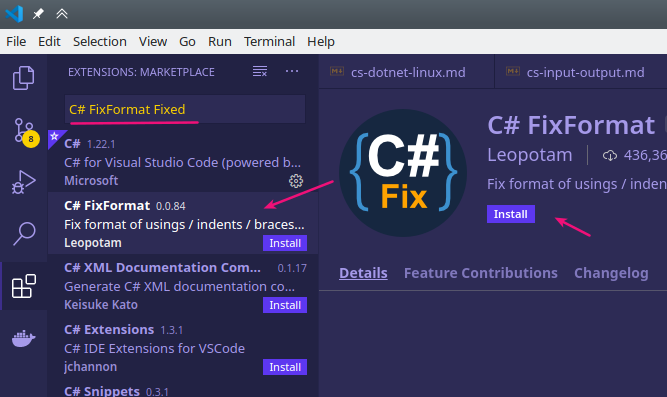Switch to the Feature Contributions tab
The height and width of the screenshot is (397, 667).
[x=481, y=273]
